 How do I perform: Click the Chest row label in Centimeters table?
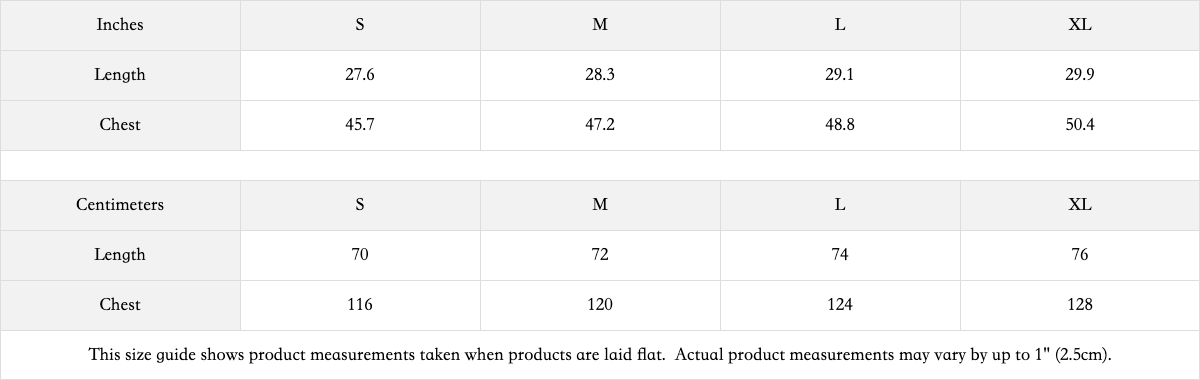[x=120, y=305]
